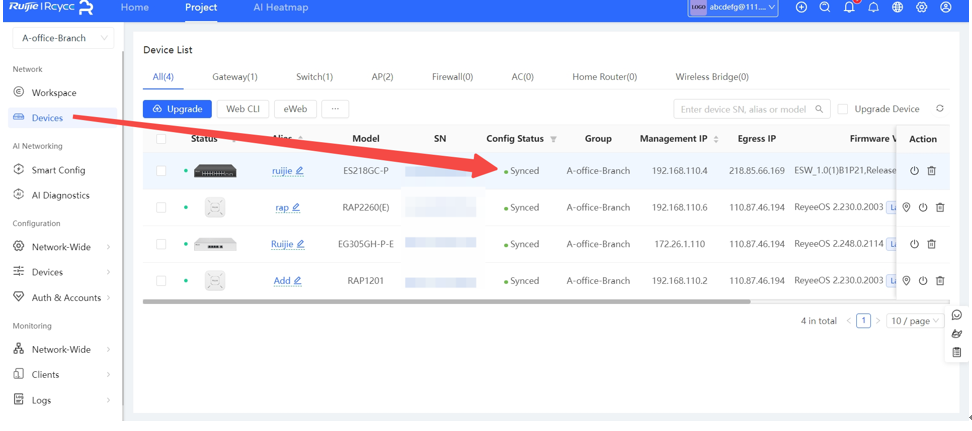Open the user profile icon

pyautogui.click(x=945, y=7)
